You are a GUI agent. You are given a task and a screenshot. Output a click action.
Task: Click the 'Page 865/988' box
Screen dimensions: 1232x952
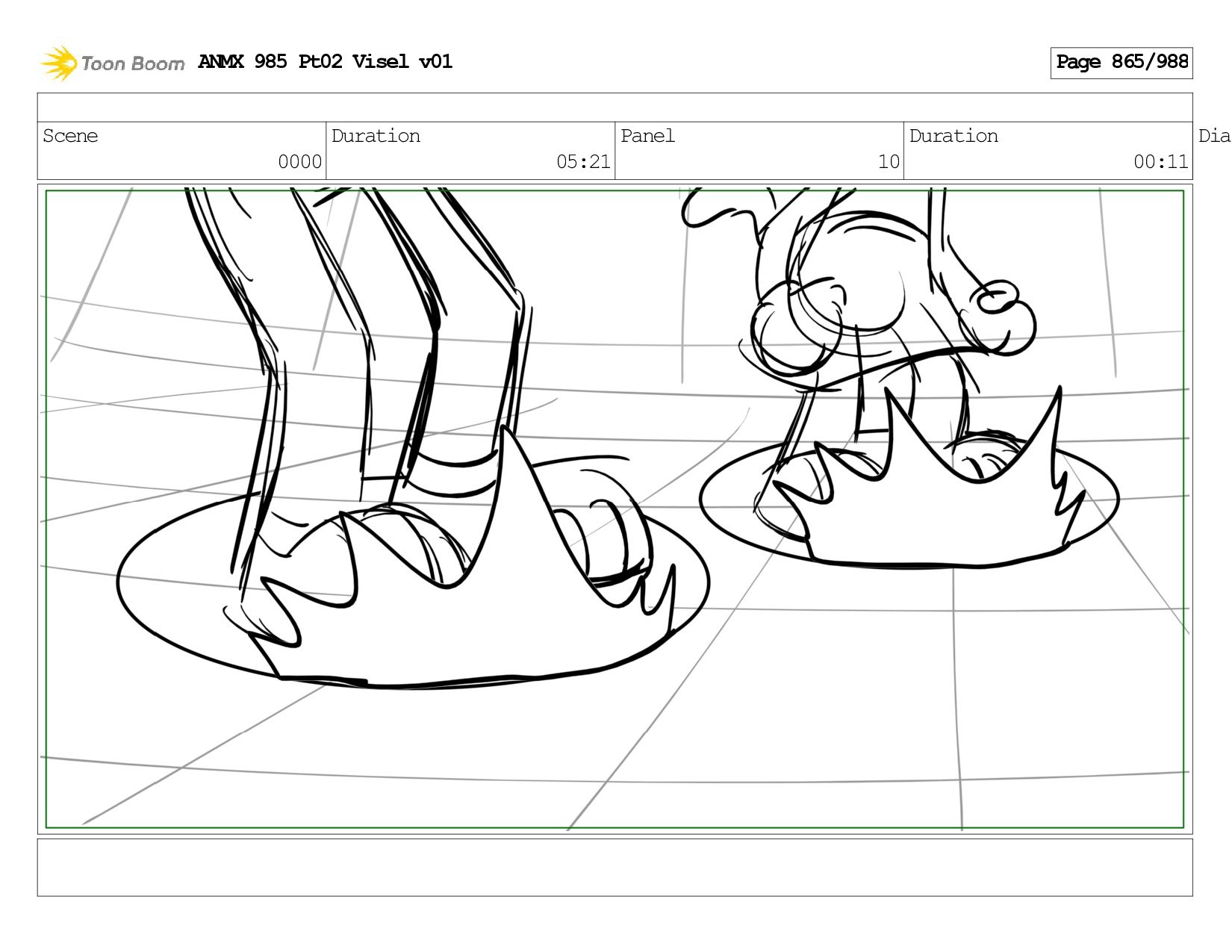click(x=1121, y=63)
